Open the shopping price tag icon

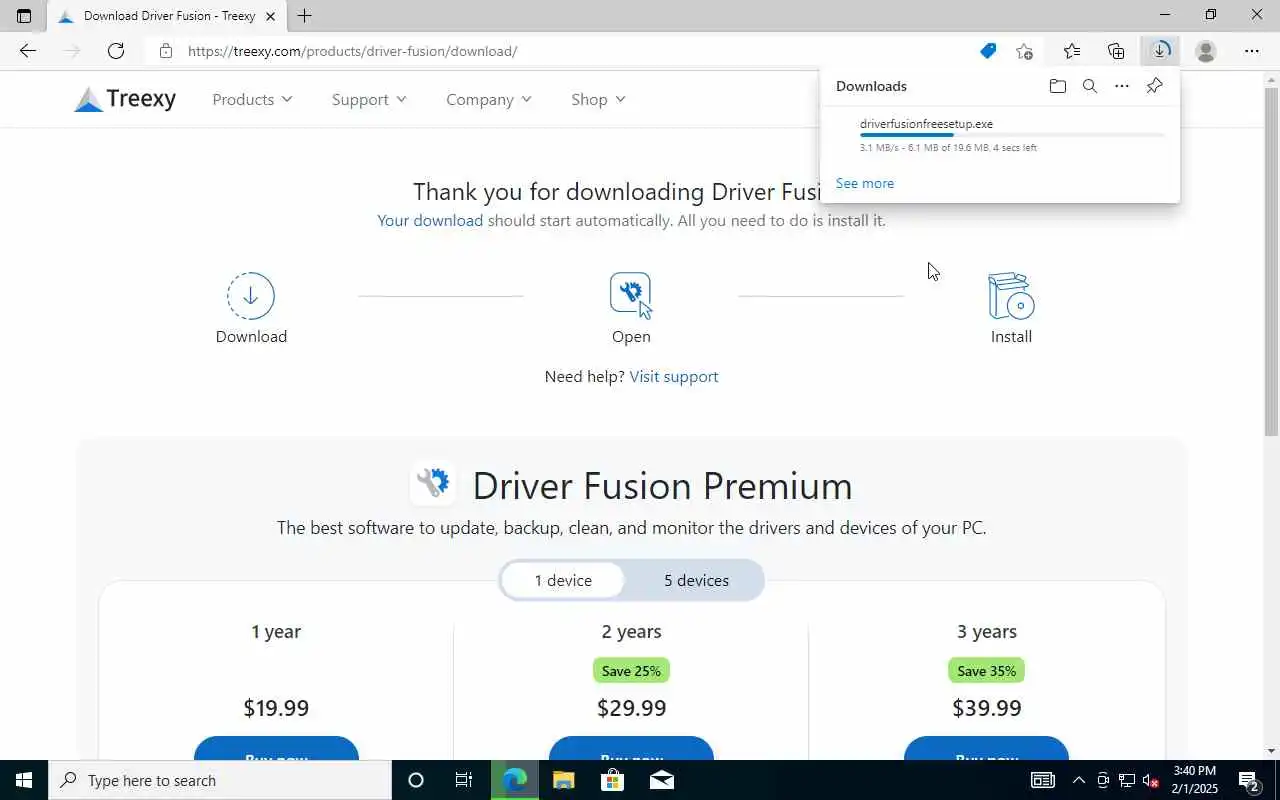click(x=988, y=51)
